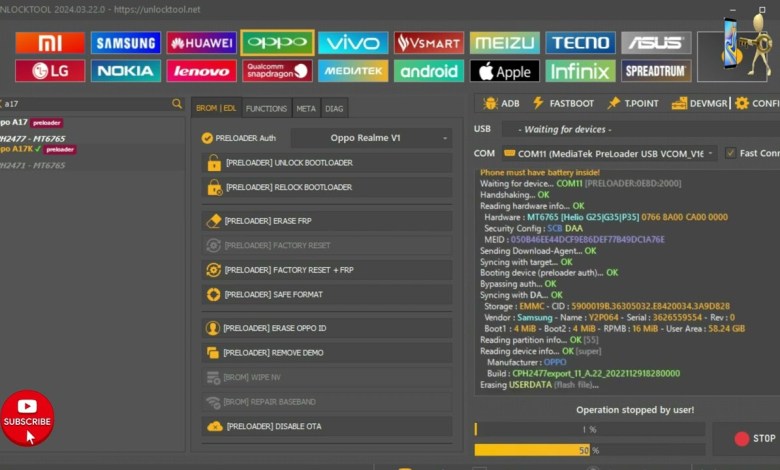Image resolution: width=780 pixels, height=470 pixels.
Task: Open the MediaTek chipset section
Action: point(353,71)
